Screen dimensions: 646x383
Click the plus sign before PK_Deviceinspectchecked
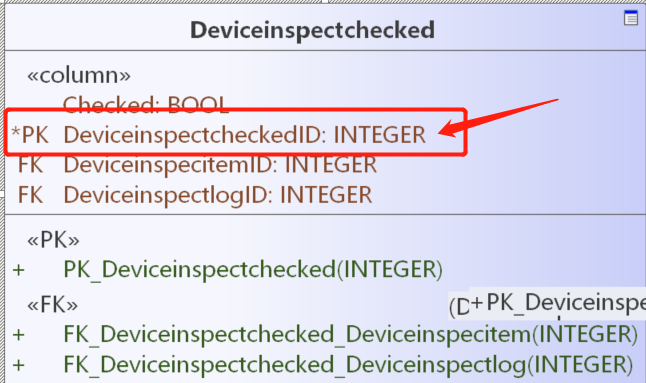19,270
